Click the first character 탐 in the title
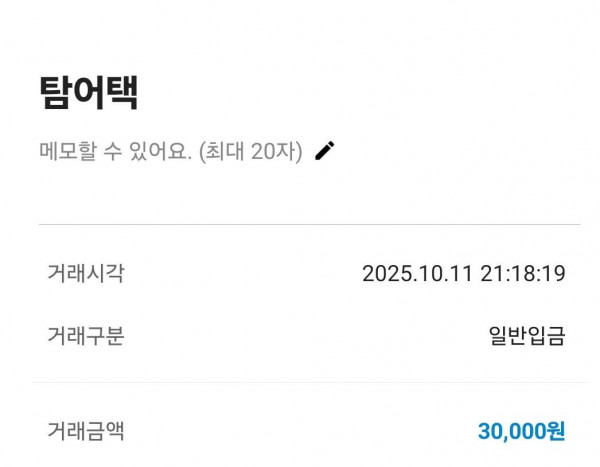Viewport: 600px width, 467px height. pyautogui.click(x=55, y=93)
